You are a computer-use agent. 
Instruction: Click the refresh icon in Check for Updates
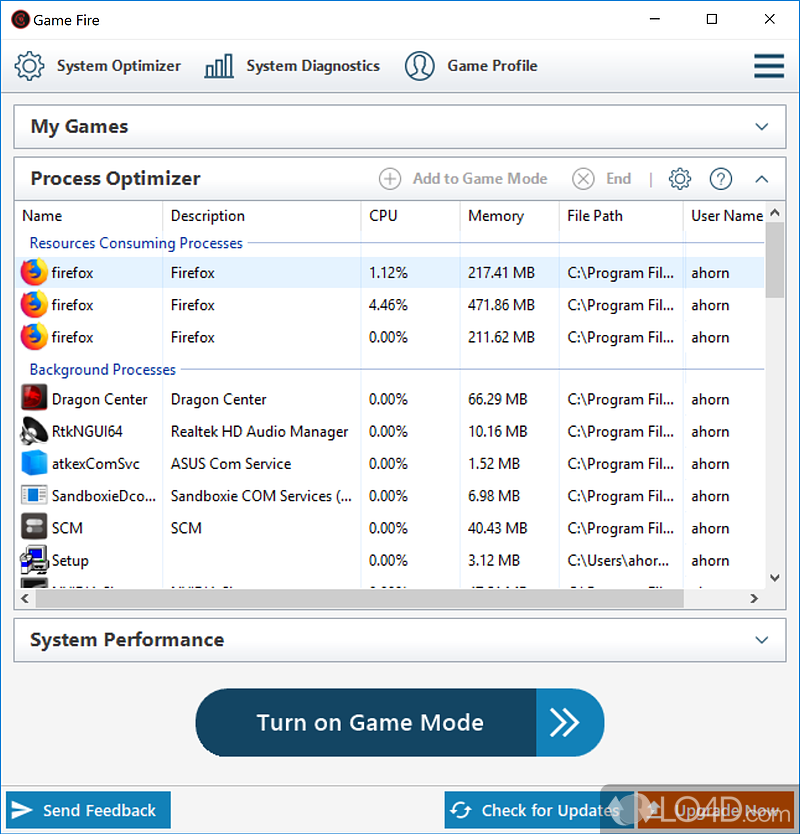click(x=461, y=810)
